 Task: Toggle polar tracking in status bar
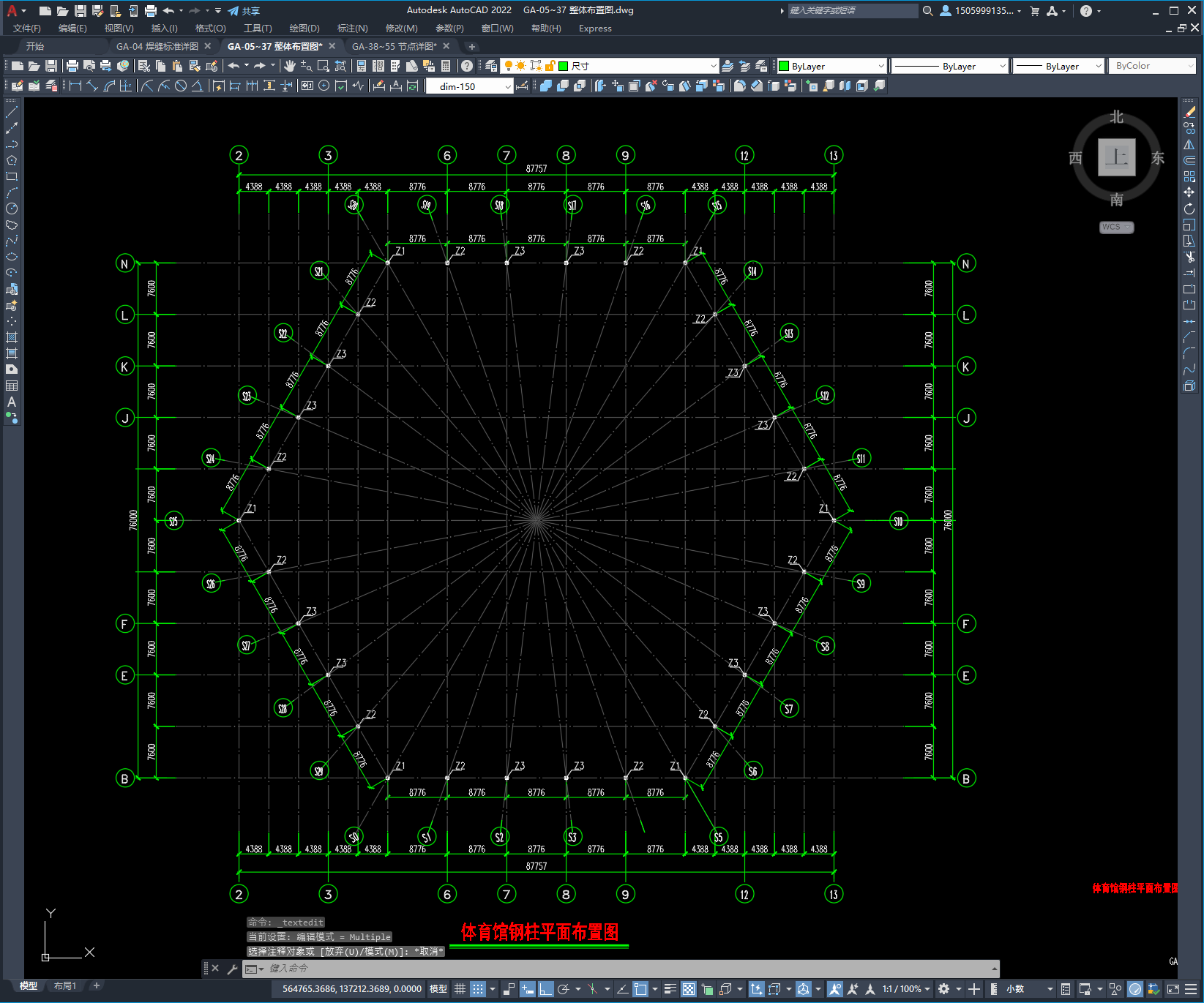tap(564, 989)
